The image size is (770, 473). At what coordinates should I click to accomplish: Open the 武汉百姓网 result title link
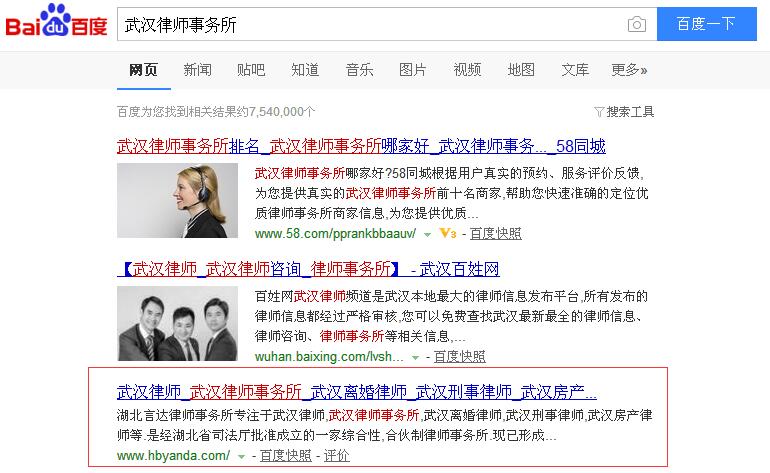tap(308, 269)
